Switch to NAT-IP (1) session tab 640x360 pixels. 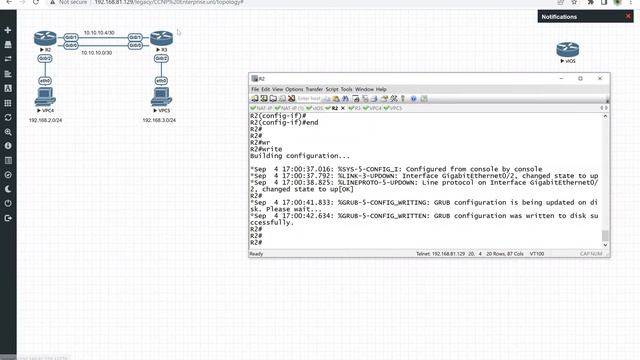[289, 108]
